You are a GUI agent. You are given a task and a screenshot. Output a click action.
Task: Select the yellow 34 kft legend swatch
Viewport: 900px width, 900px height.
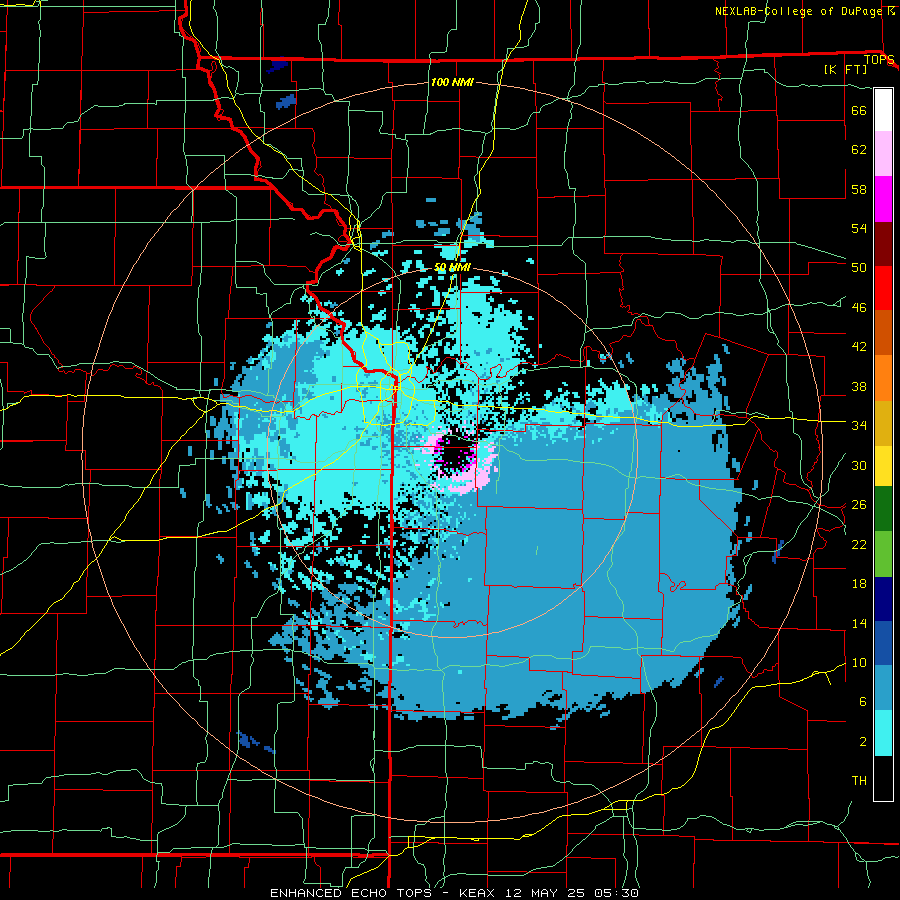pyautogui.click(x=883, y=465)
